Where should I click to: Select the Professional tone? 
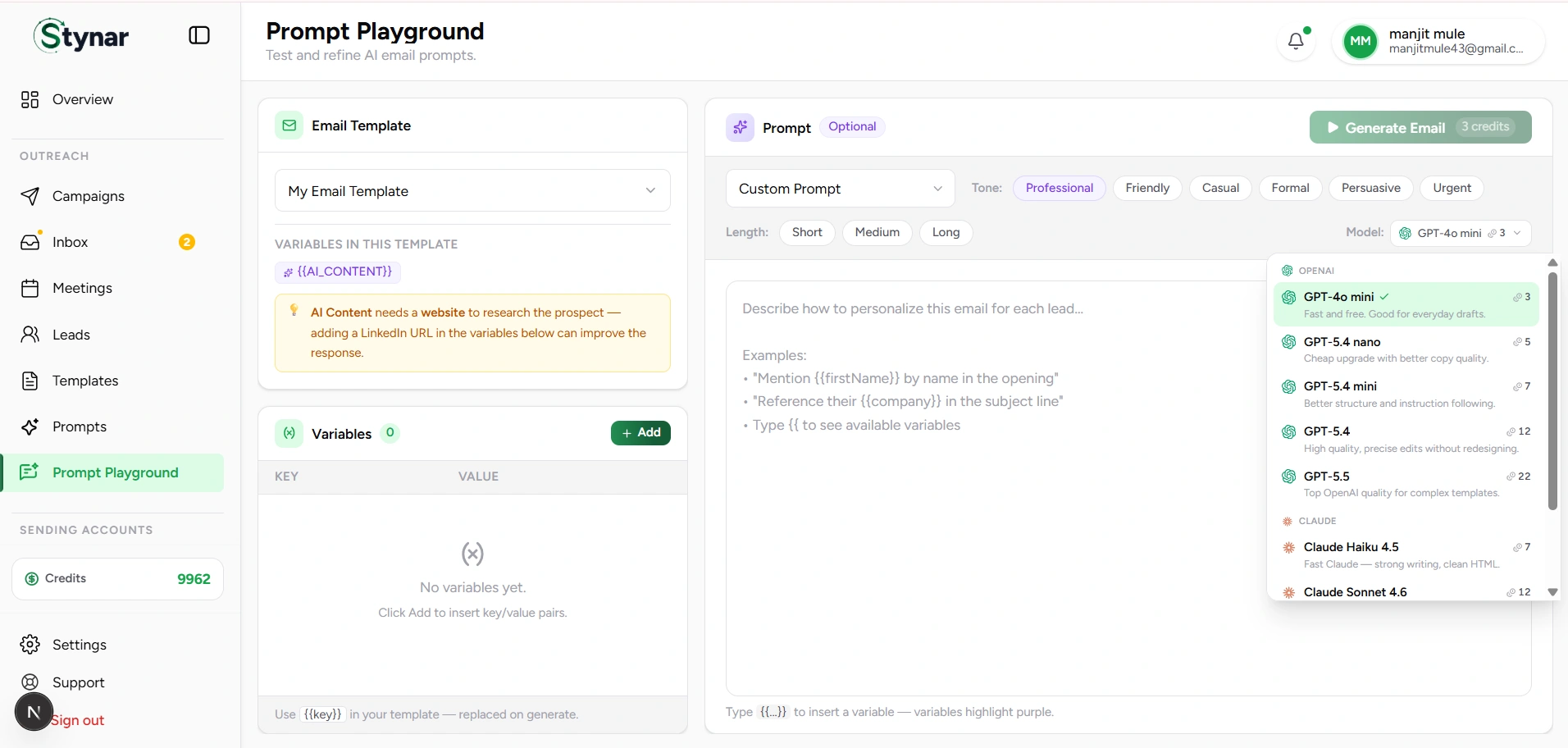coord(1060,188)
